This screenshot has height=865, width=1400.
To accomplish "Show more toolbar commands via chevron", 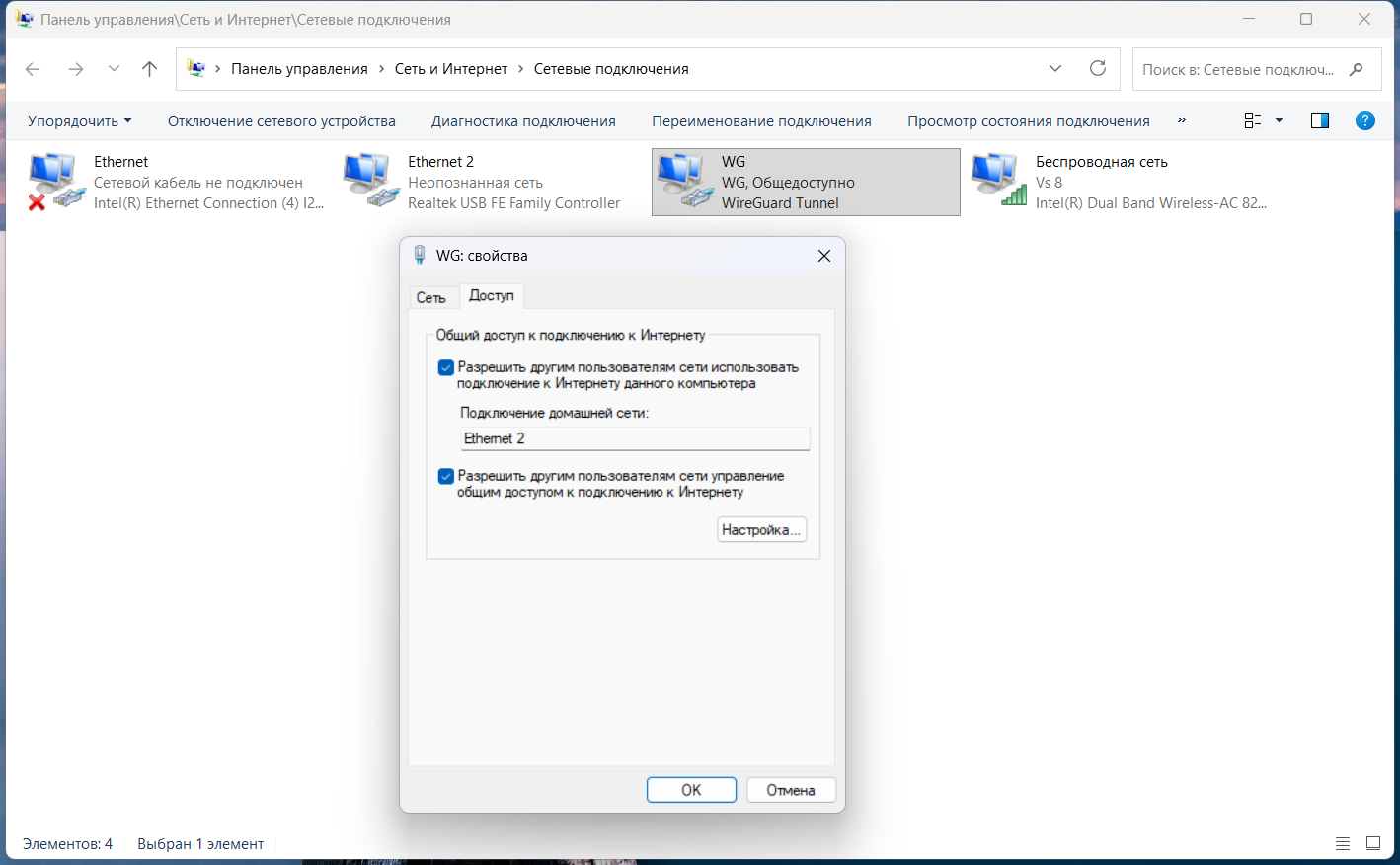I will 1181,120.
